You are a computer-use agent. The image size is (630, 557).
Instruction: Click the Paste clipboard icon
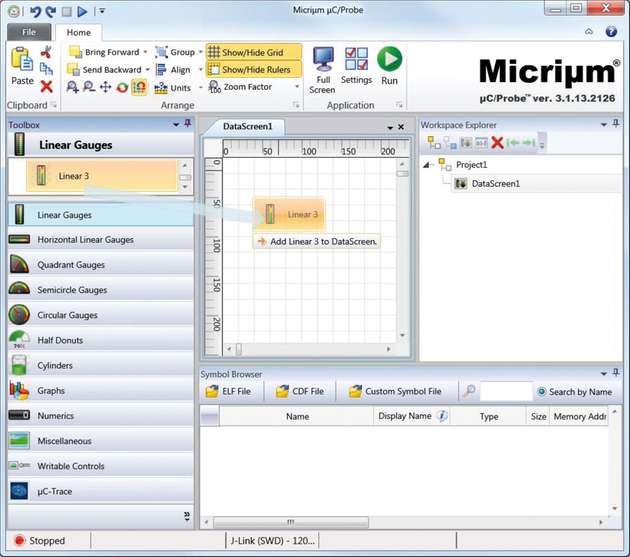click(x=22, y=59)
